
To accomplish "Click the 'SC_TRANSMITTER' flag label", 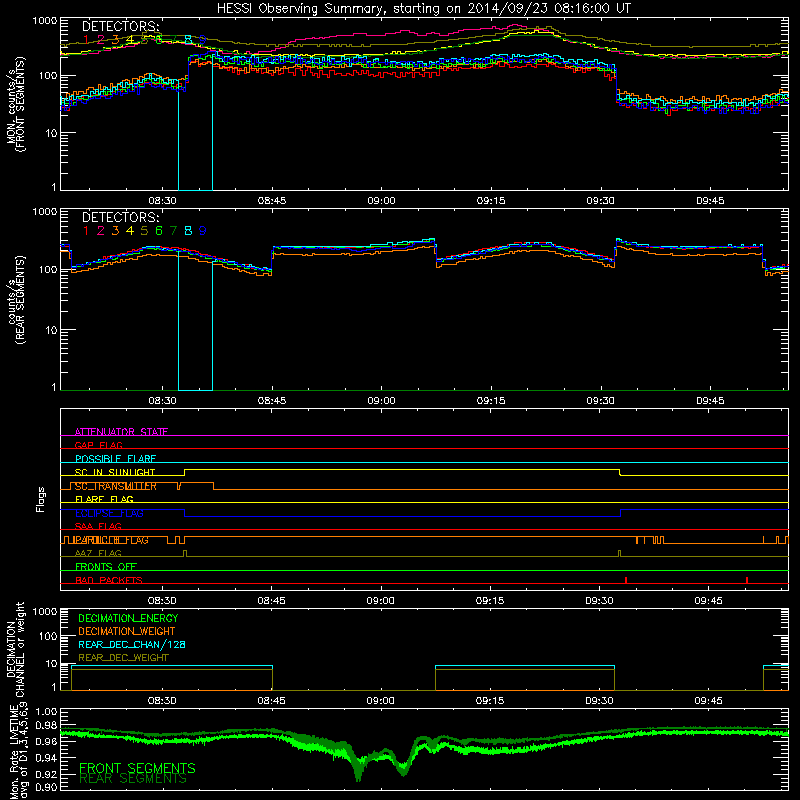I will 116,486.
